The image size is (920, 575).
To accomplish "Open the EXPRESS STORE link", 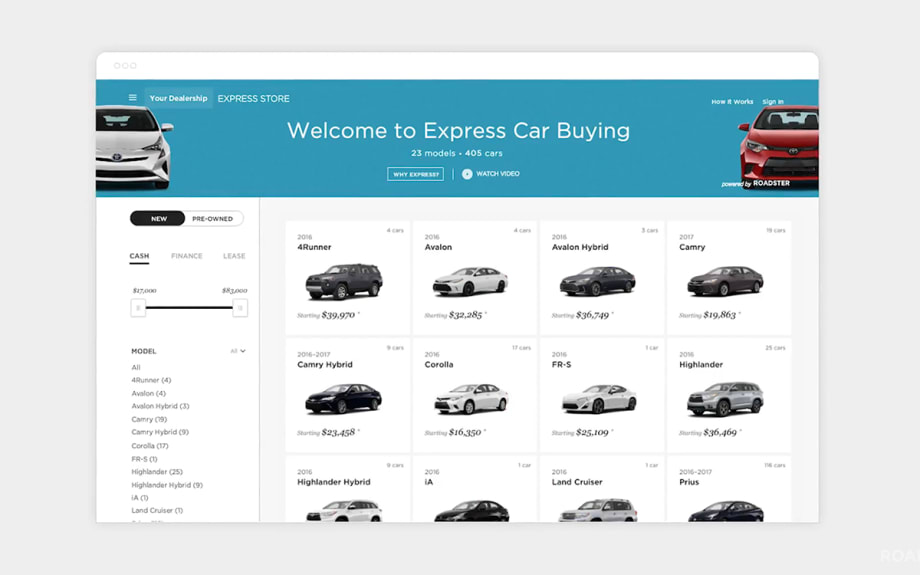I will [x=253, y=99].
